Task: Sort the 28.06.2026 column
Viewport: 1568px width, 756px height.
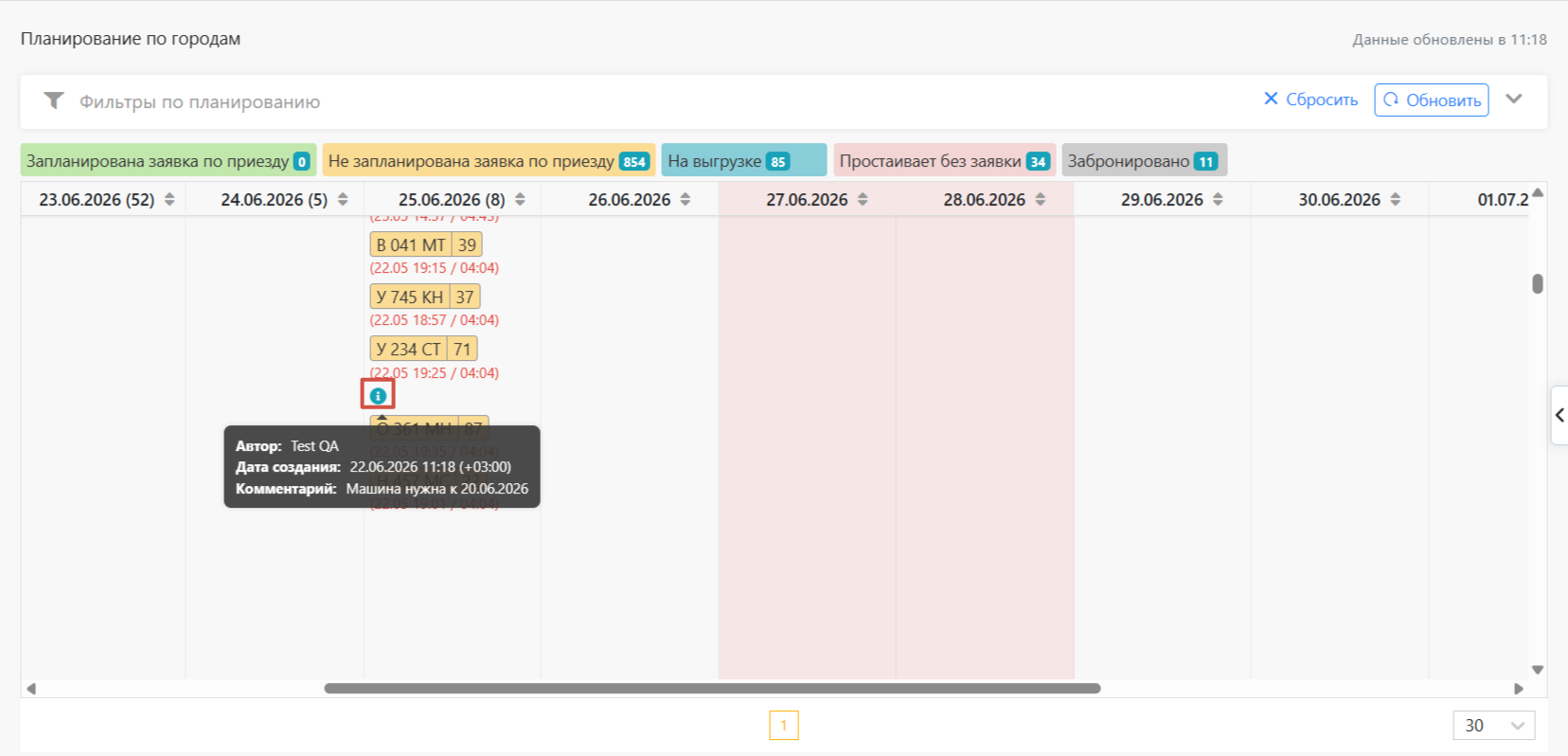Action: pos(1041,200)
